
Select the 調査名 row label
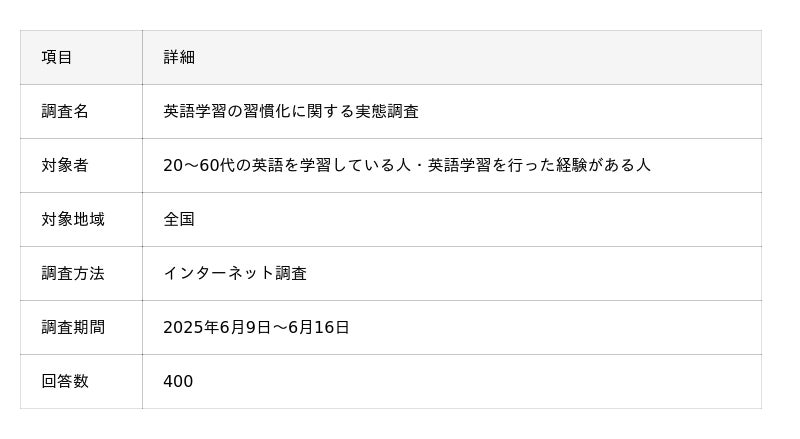[65, 111]
